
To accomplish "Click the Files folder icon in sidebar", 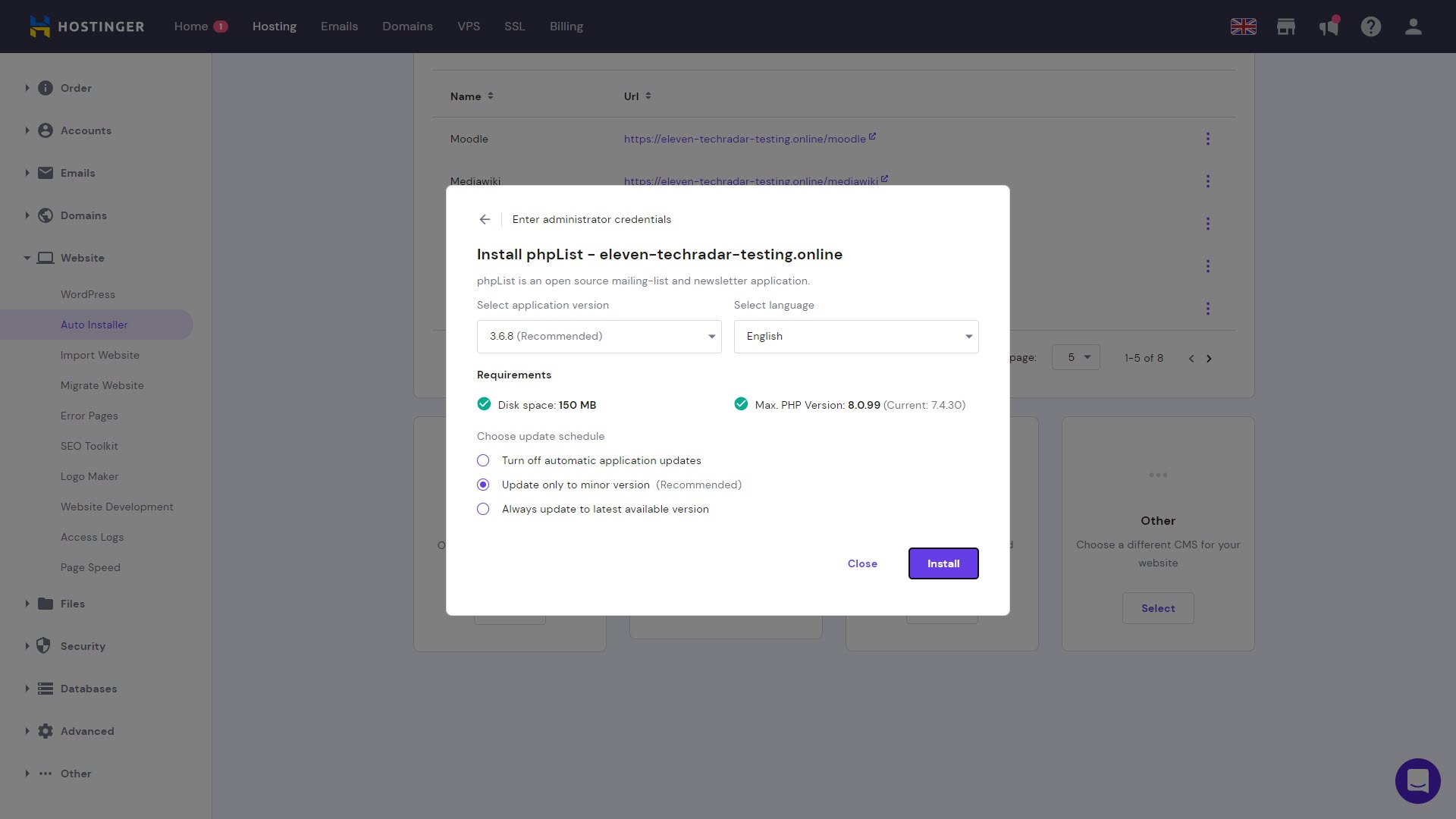I will (x=45, y=604).
